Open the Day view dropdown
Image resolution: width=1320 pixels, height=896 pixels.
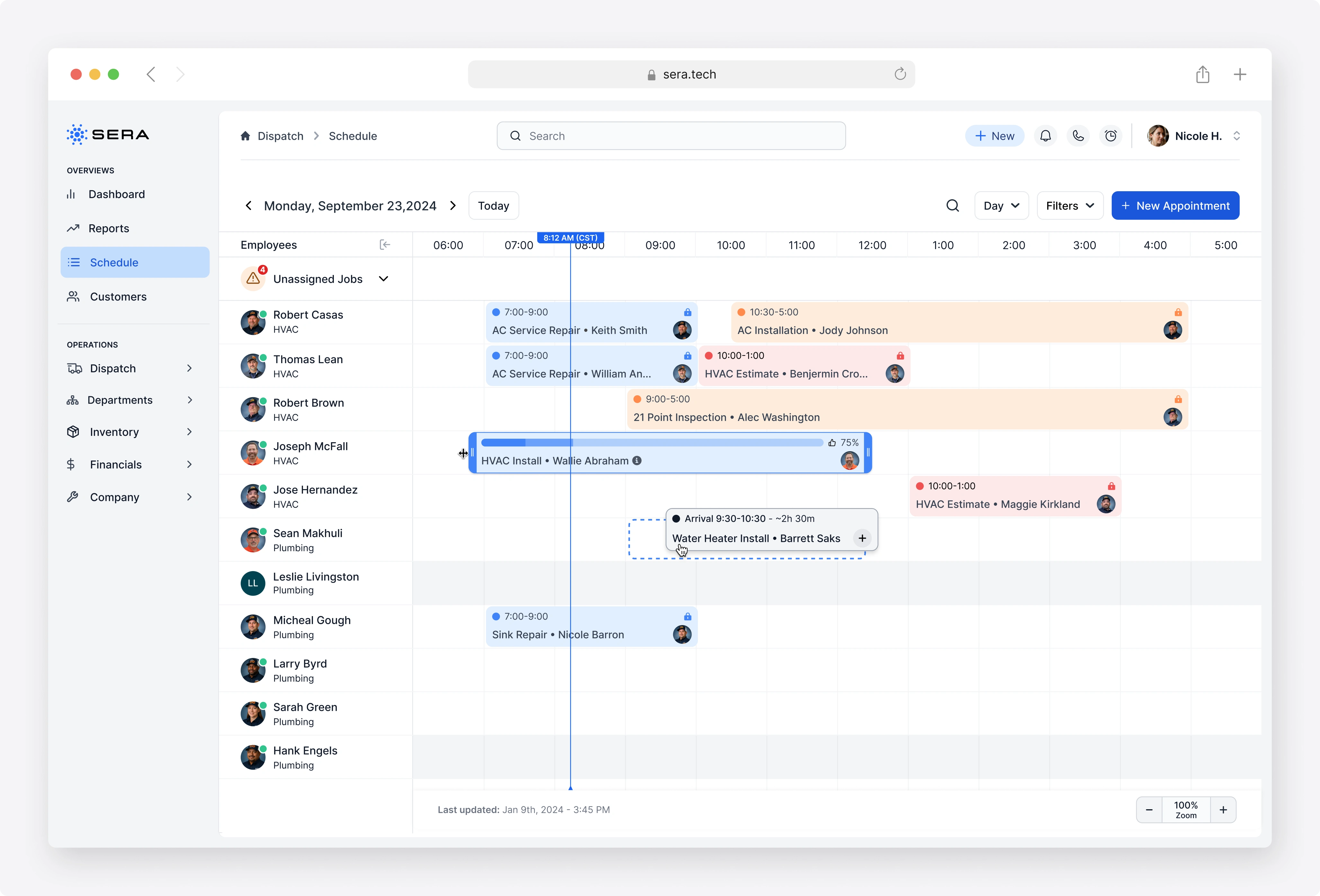coord(1001,206)
